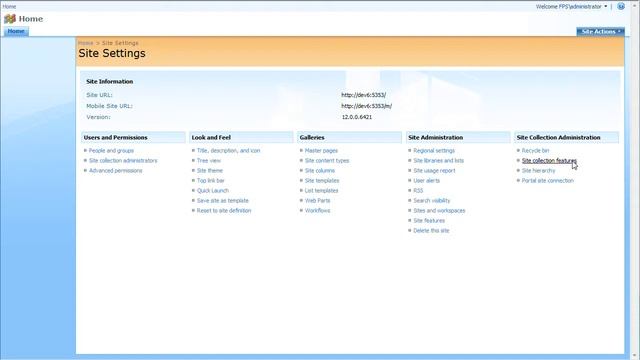640x360 pixels.
Task: Click version number 12.0.0.6421
Action: 357,117
